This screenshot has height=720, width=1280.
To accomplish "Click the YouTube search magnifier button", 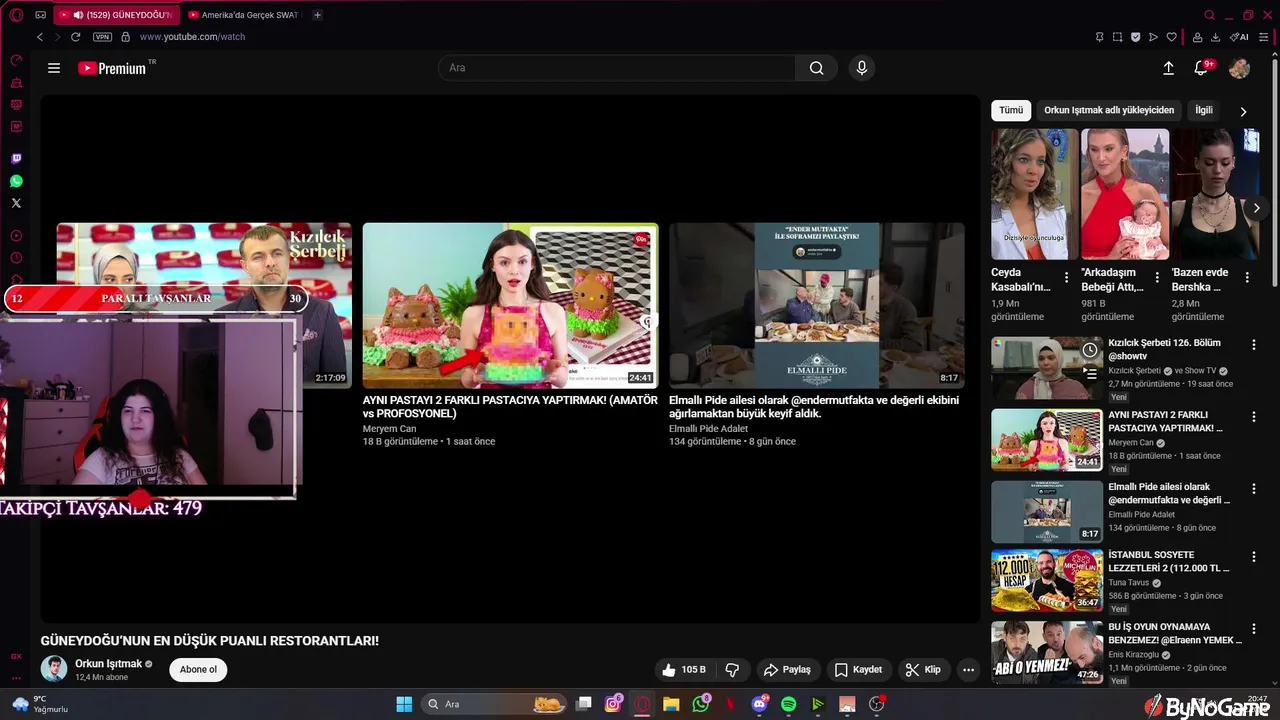I will [817, 68].
